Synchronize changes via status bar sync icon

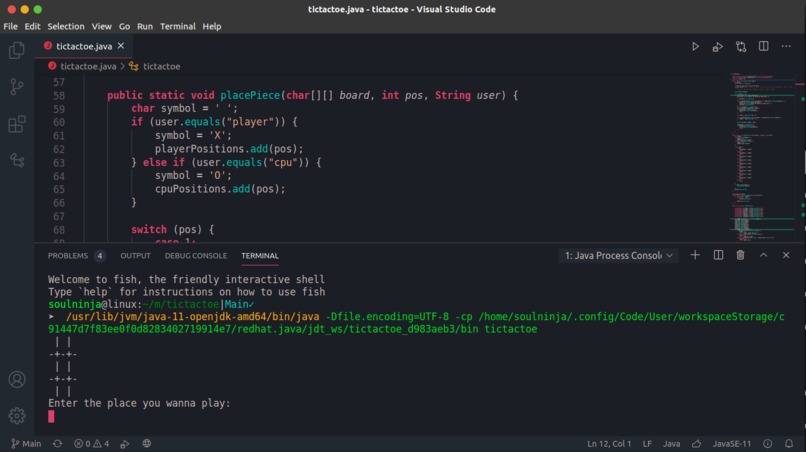(x=57, y=443)
